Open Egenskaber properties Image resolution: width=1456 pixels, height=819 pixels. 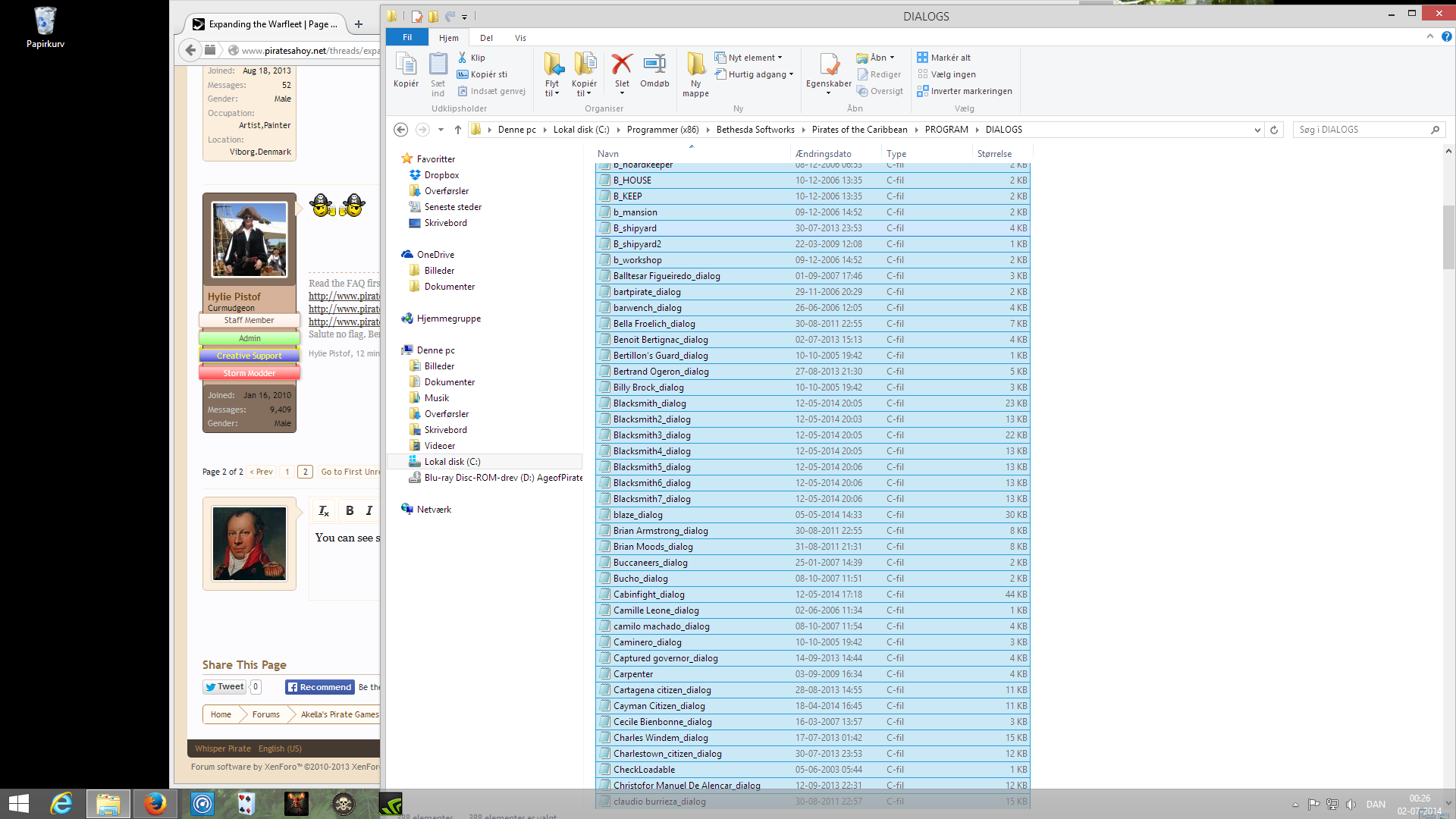pyautogui.click(x=829, y=74)
